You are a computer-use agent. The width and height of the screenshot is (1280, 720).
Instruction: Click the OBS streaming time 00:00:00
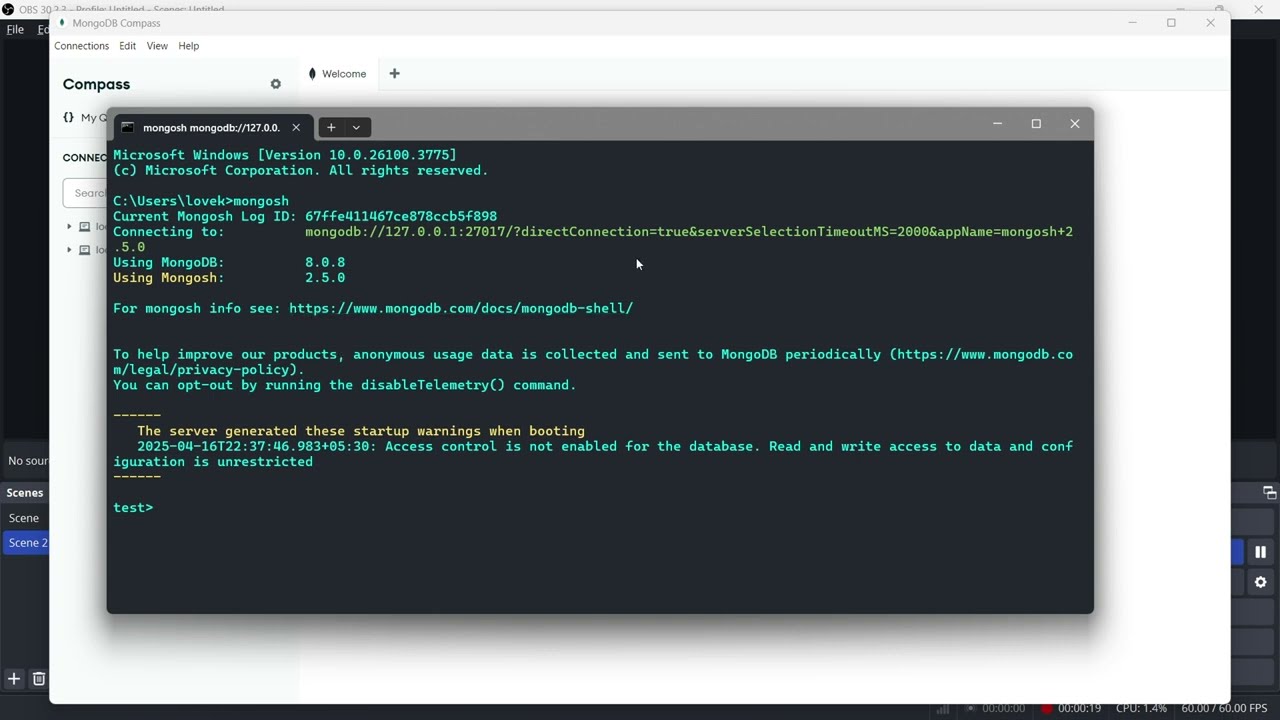[x=1003, y=708]
